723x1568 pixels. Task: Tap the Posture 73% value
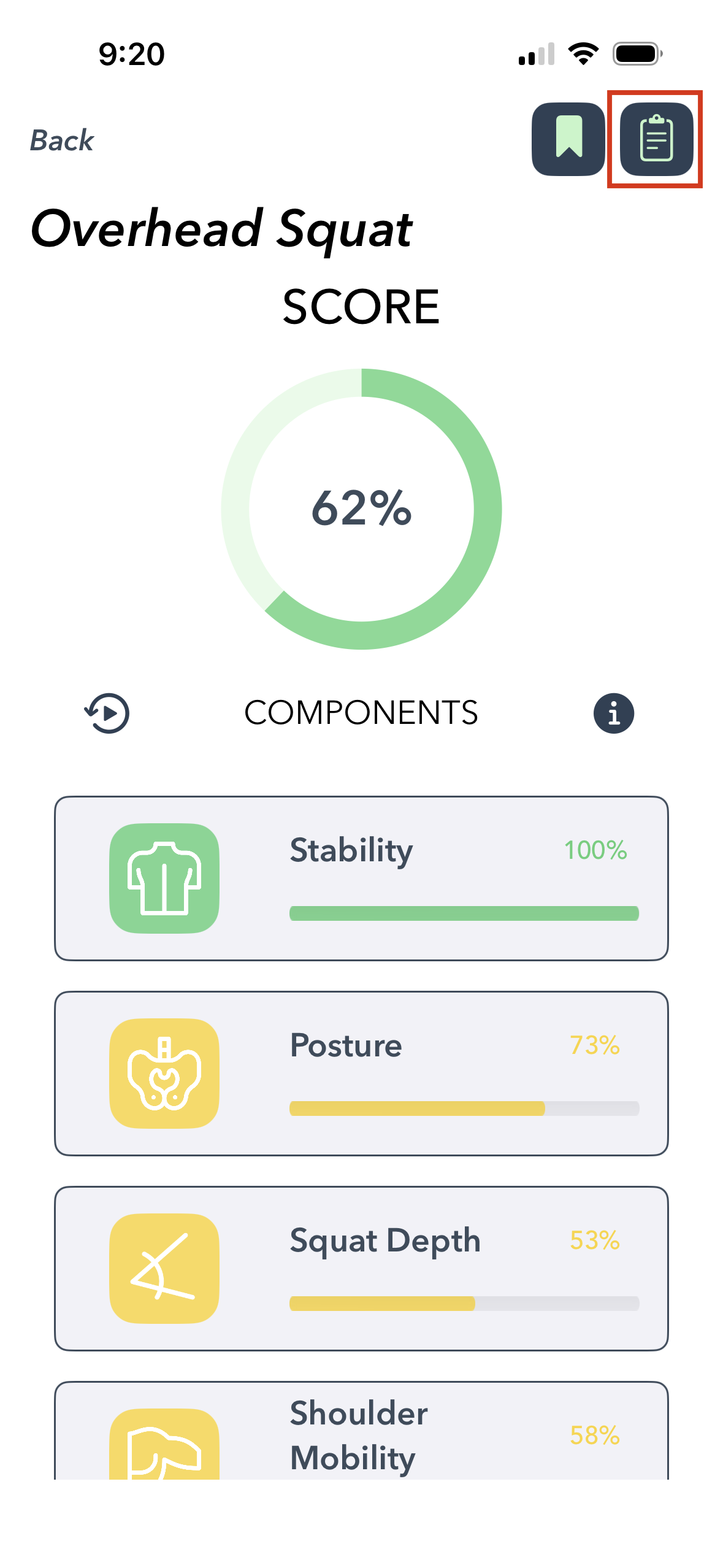(x=595, y=1045)
